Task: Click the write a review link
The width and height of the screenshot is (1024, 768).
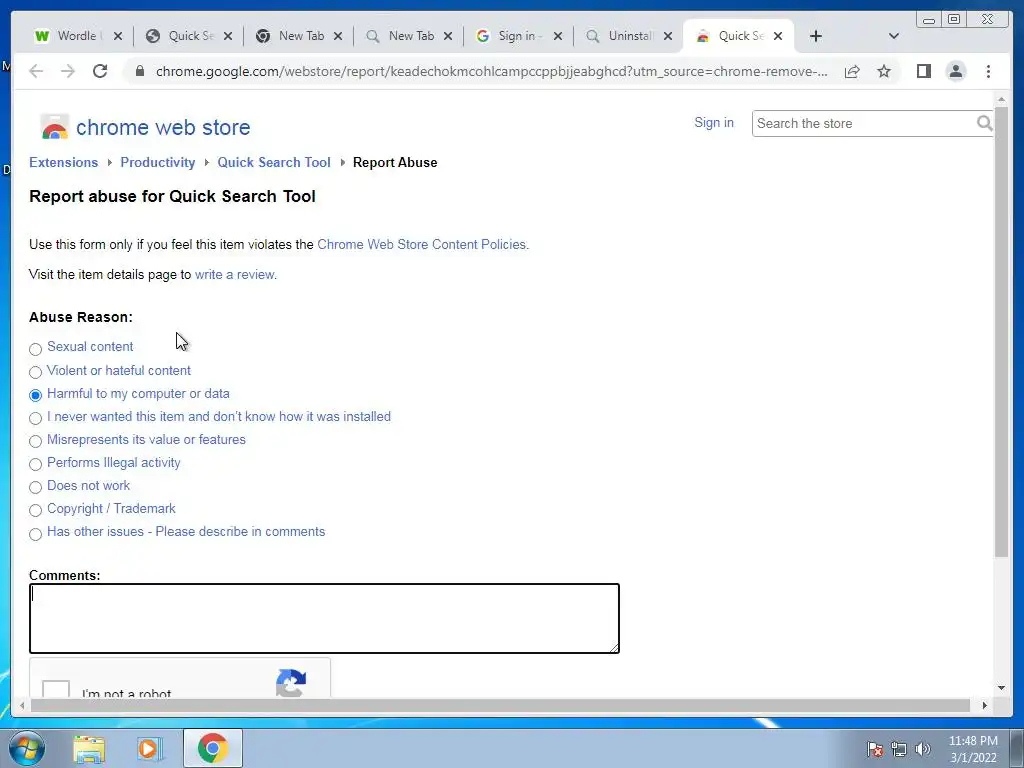Action: tap(234, 274)
